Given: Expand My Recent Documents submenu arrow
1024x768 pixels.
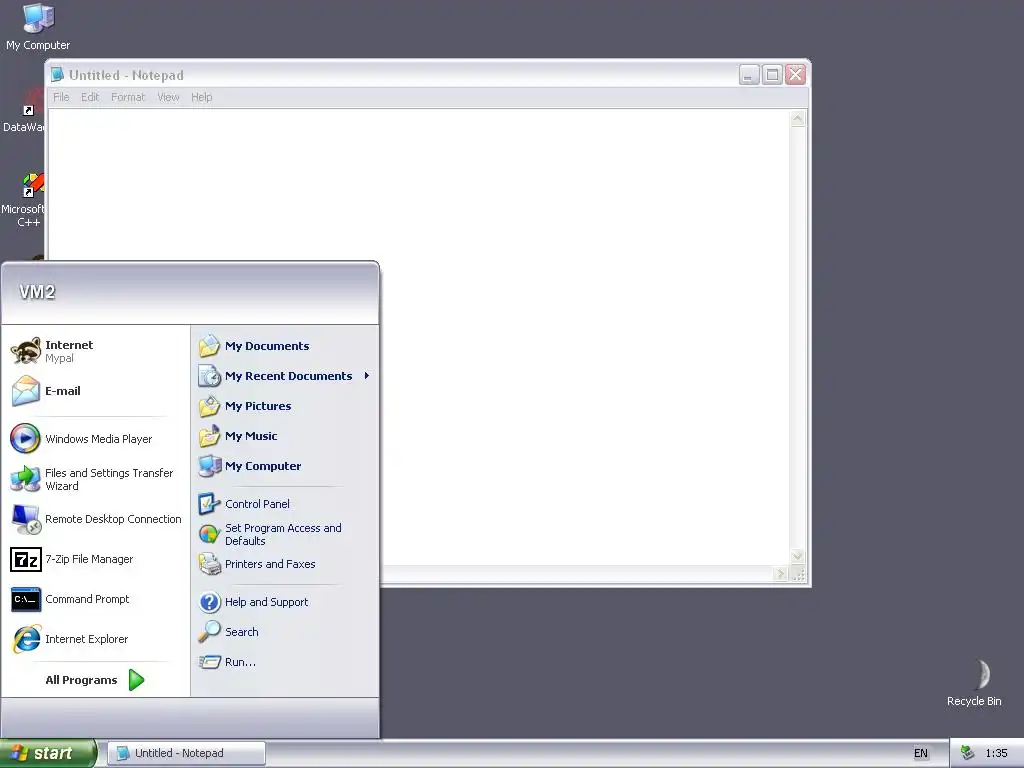Looking at the screenshot, I should coord(367,376).
